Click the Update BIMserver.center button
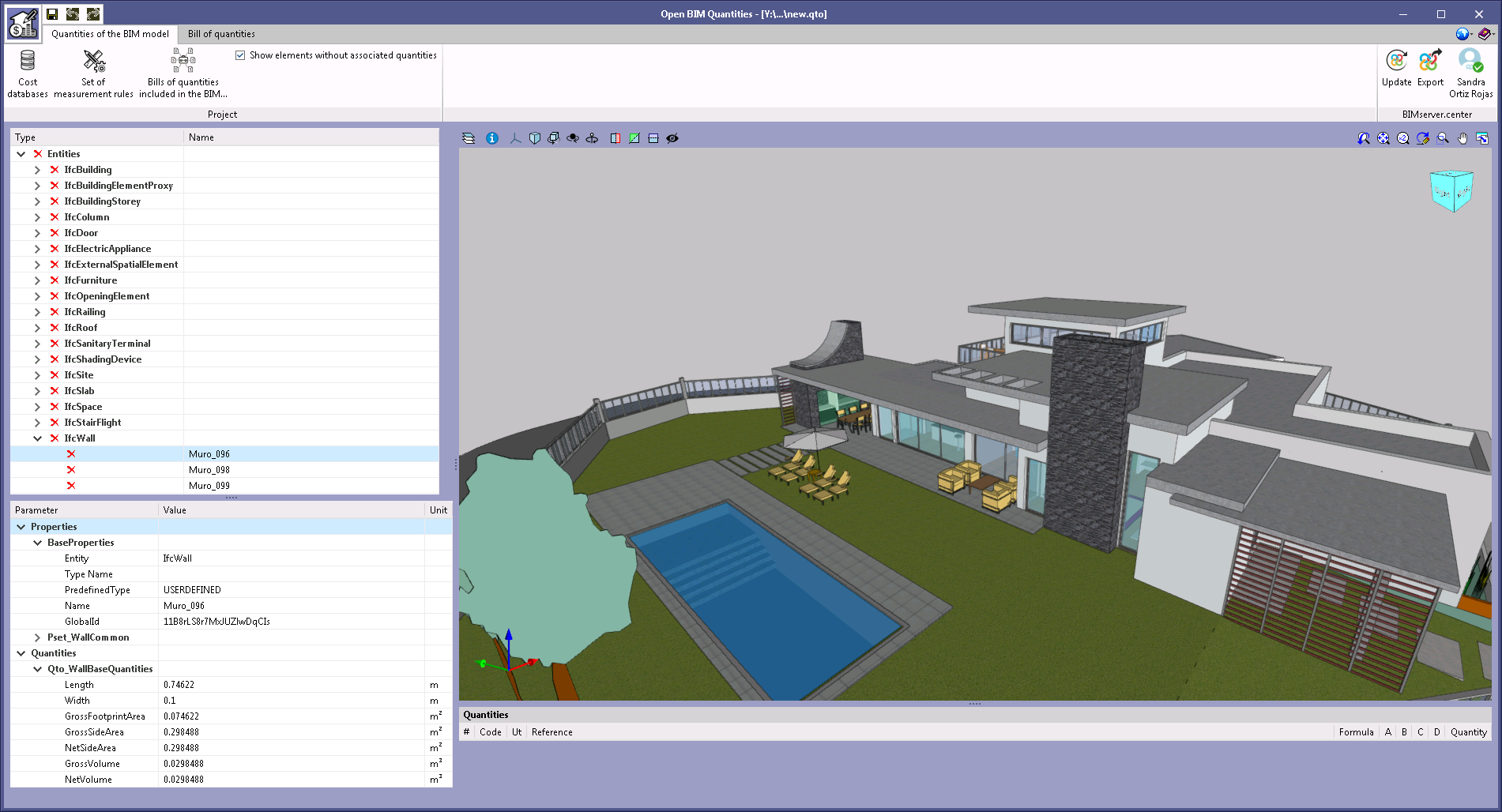The image size is (1502, 812). click(x=1397, y=68)
